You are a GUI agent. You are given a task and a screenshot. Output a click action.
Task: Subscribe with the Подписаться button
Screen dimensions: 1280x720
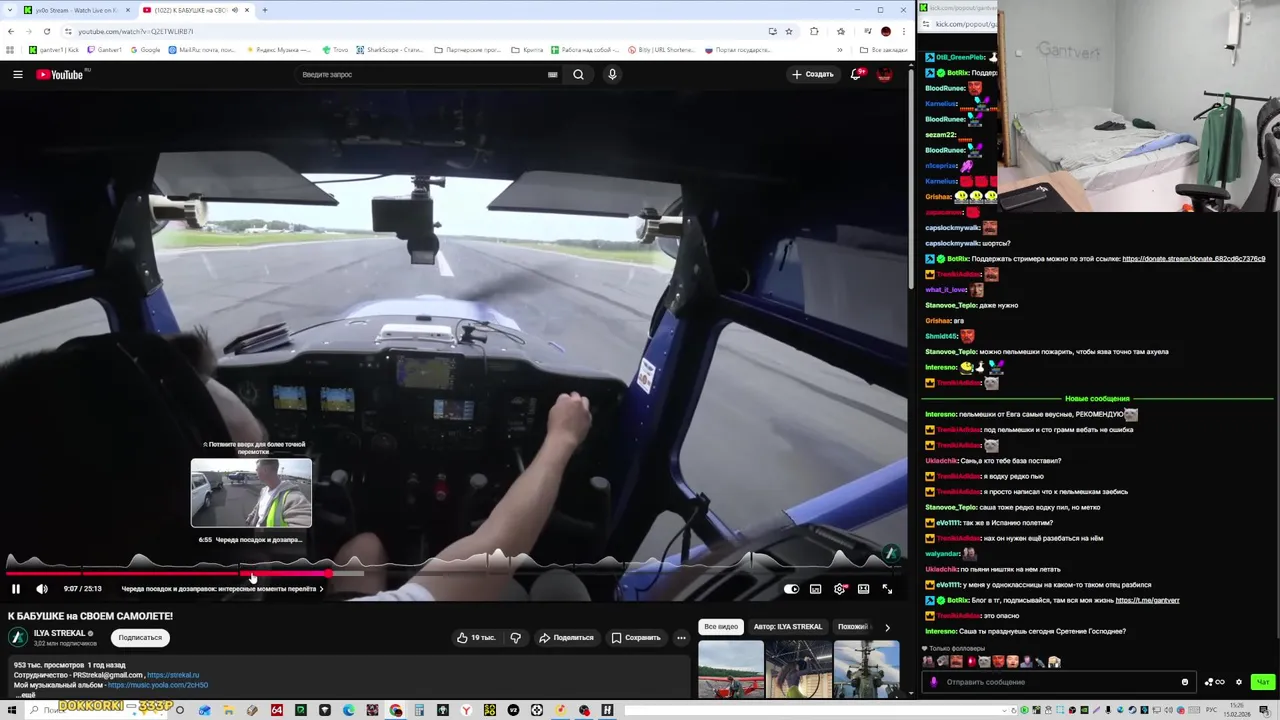tap(140, 637)
